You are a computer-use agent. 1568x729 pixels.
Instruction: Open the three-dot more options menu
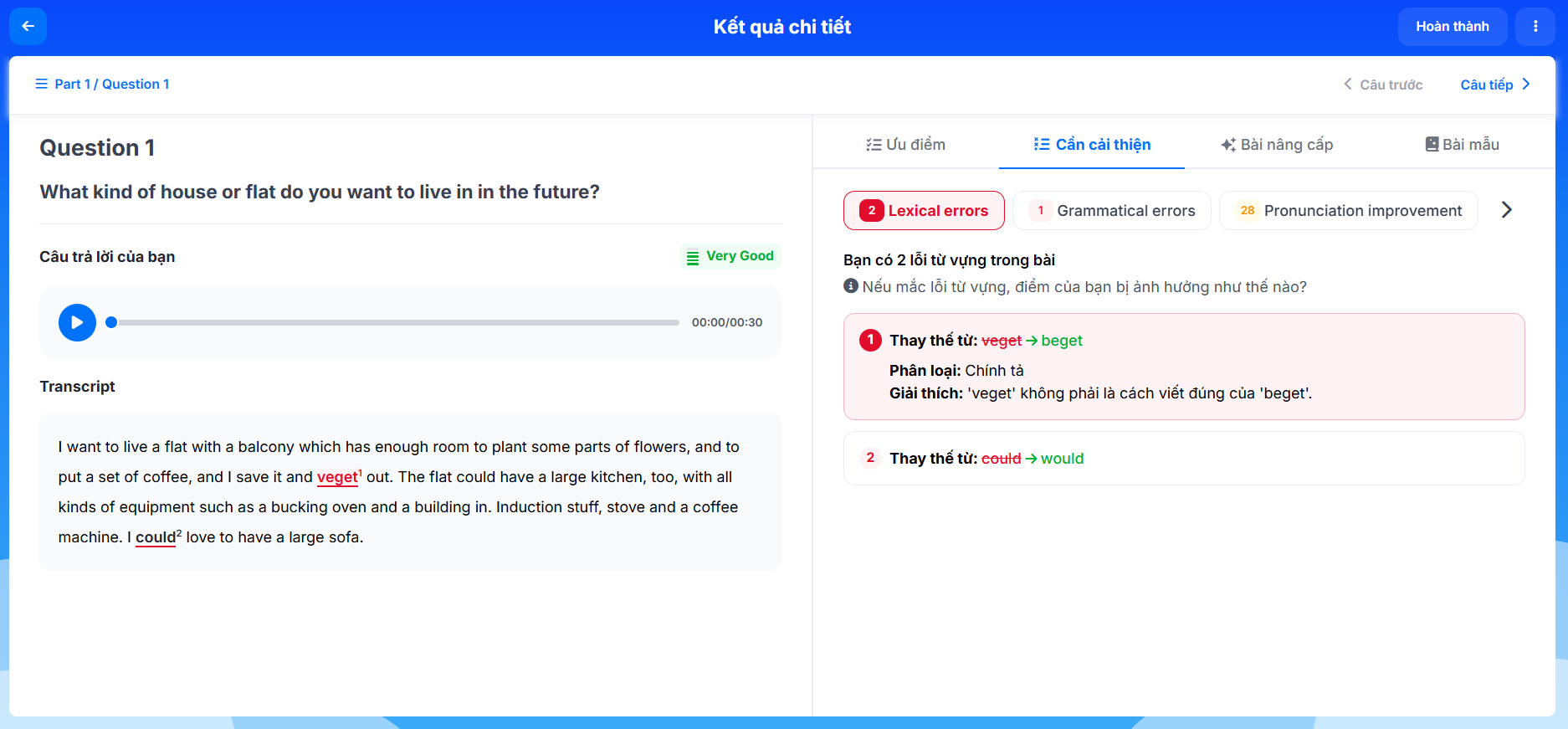(x=1535, y=26)
